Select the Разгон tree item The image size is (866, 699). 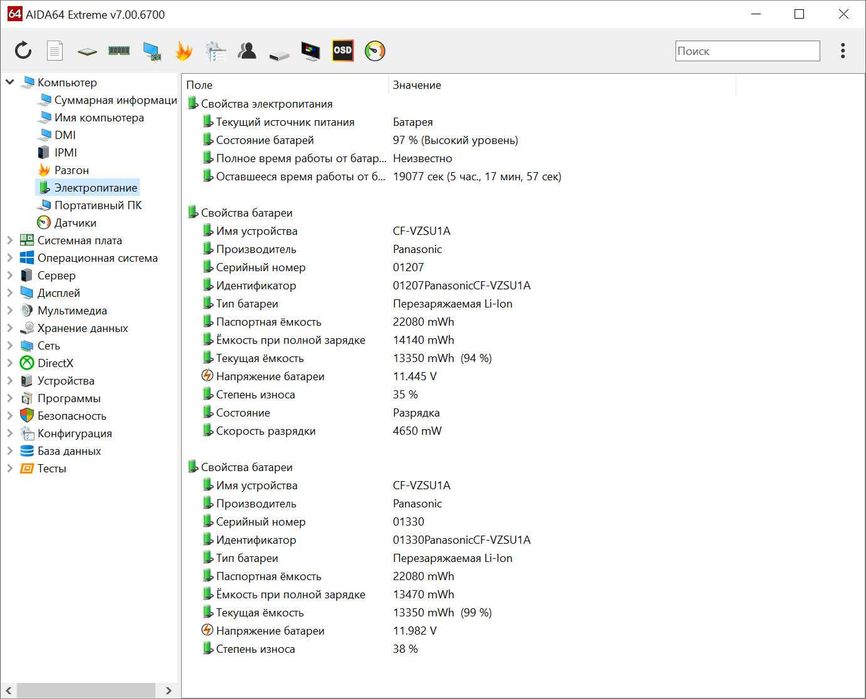pyautogui.click(x=64, y=170)
